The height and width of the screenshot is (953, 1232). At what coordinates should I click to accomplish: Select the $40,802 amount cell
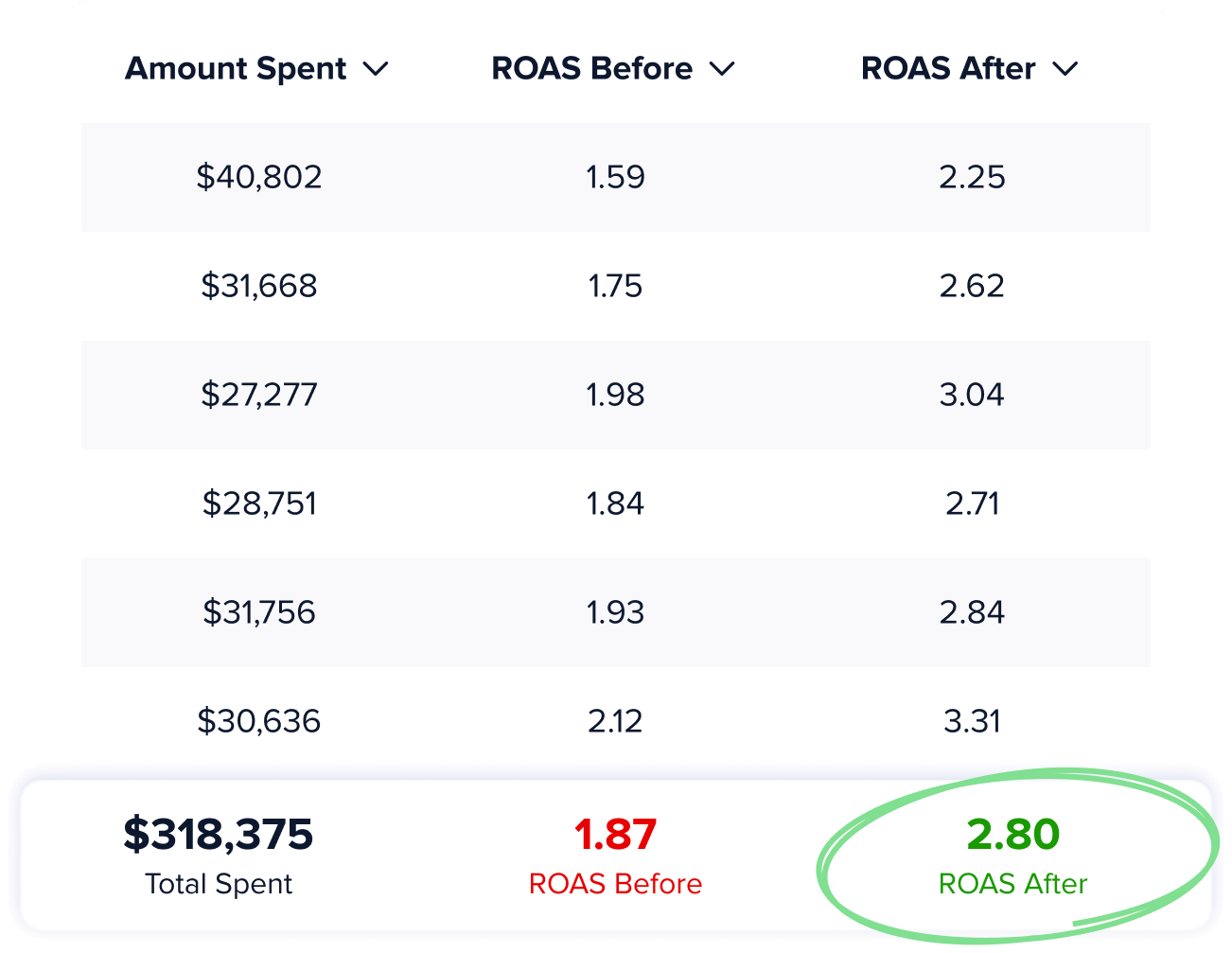259,177
